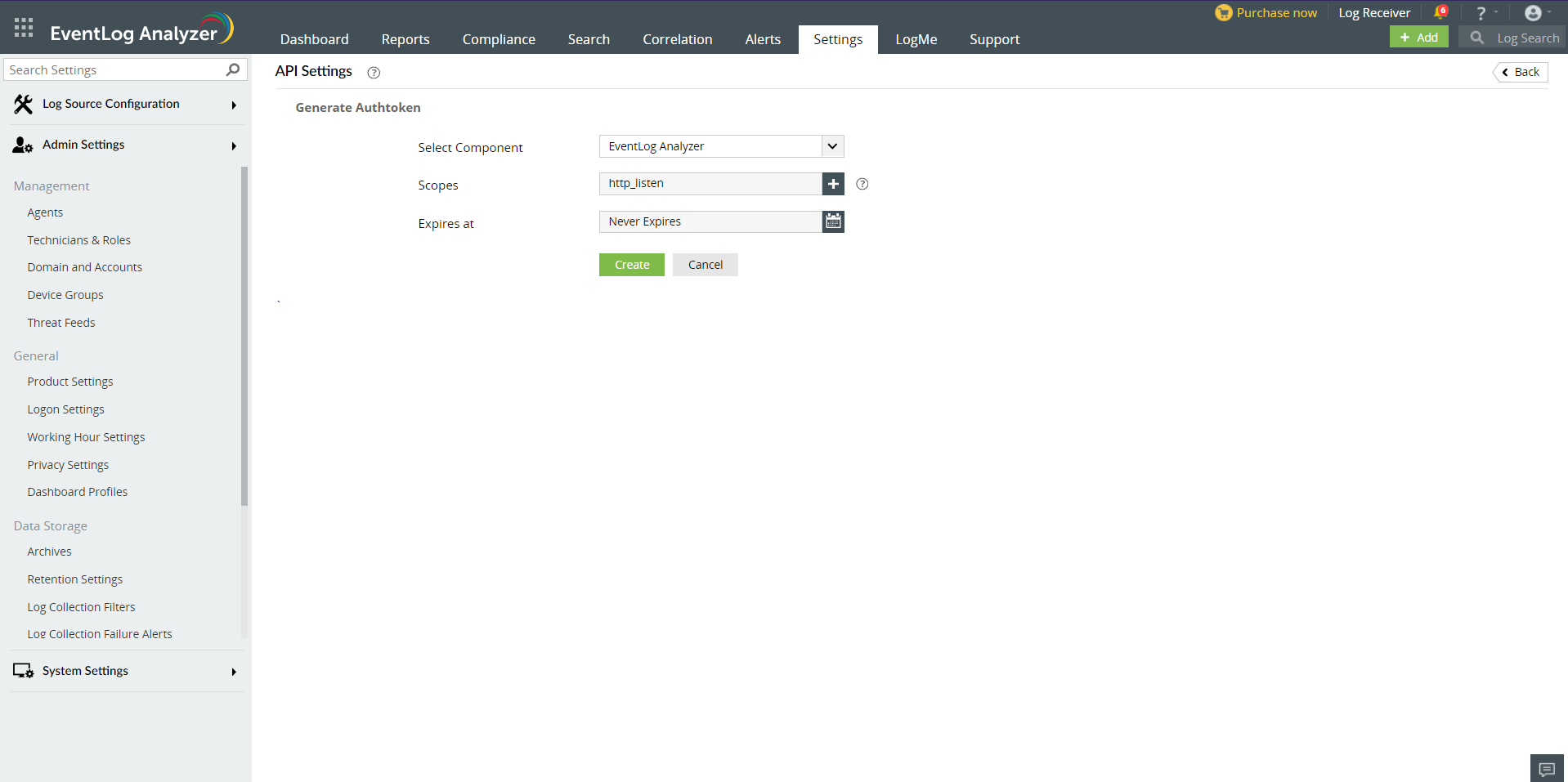Viewport: 1568px width, 782px height.
Task: Open Domain and Accounts settings
Action: pyautogui.click(x=84, y=267)
